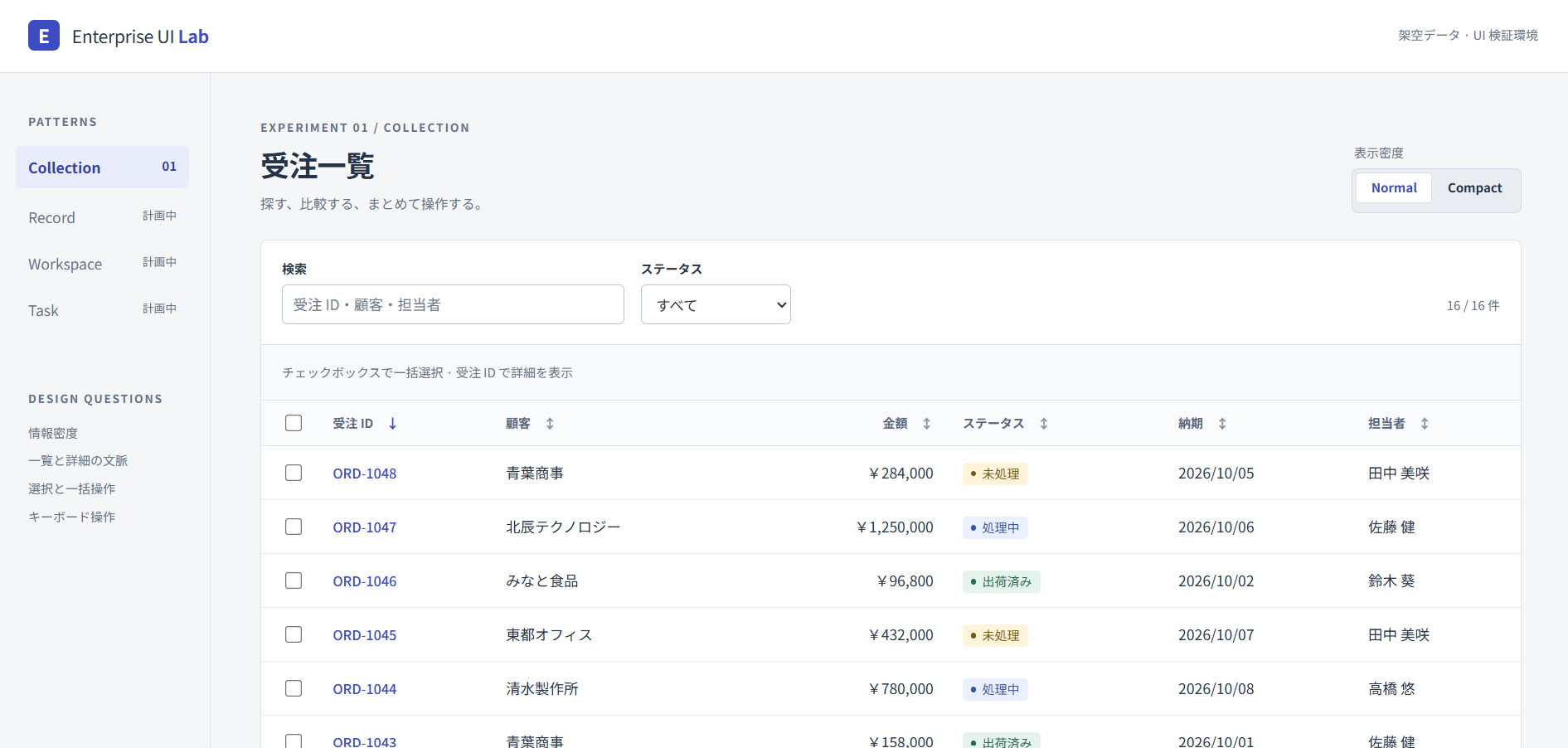Select the ORD-1045 row checkbox
The image size is (1568, 748).
coord(294,634)
